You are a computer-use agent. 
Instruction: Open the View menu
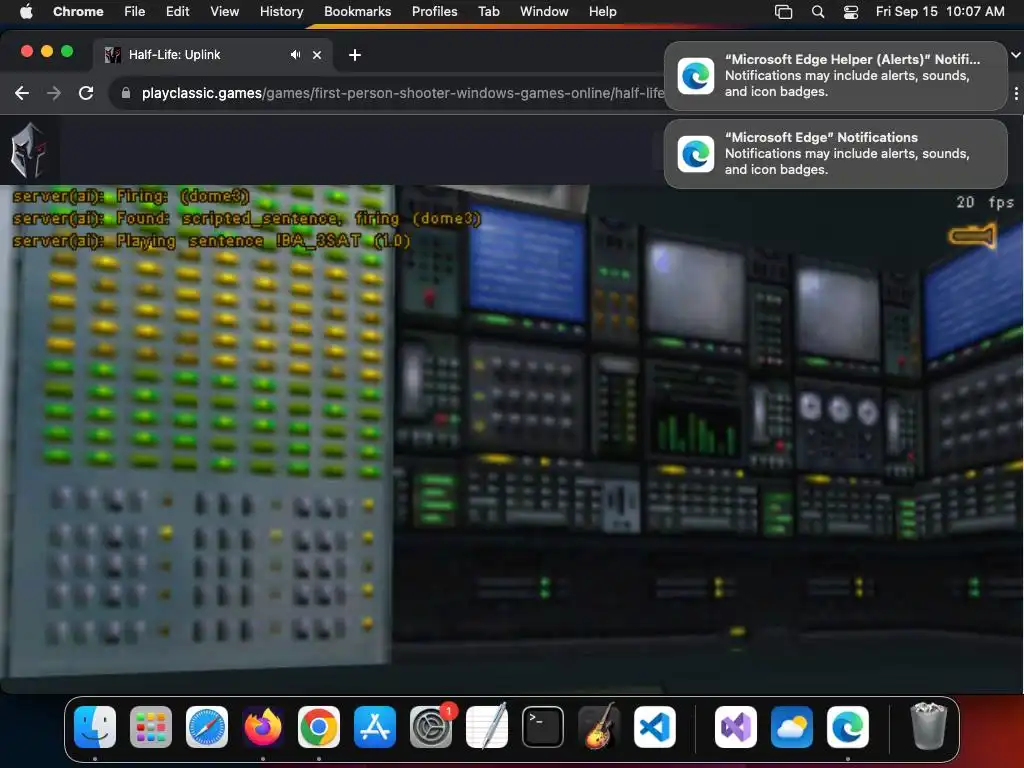224,11
